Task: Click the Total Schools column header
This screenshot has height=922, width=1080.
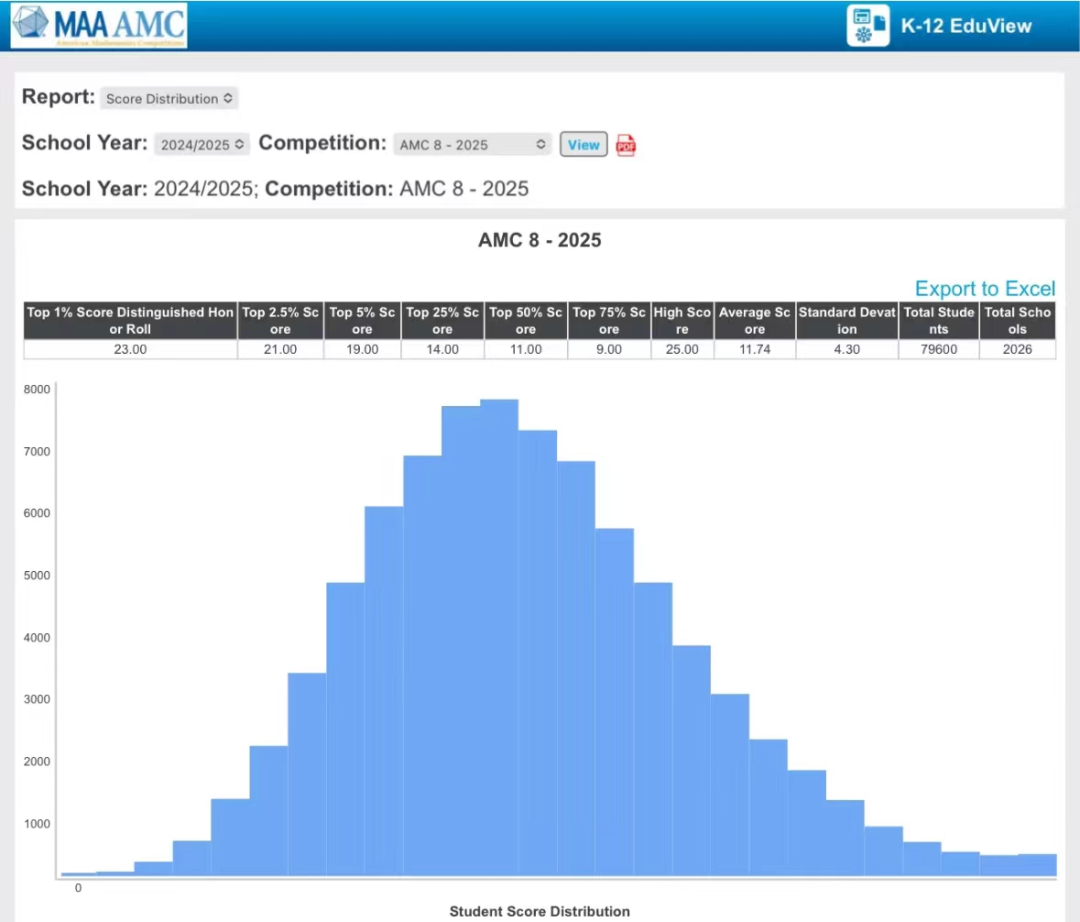Action: 1017,321
